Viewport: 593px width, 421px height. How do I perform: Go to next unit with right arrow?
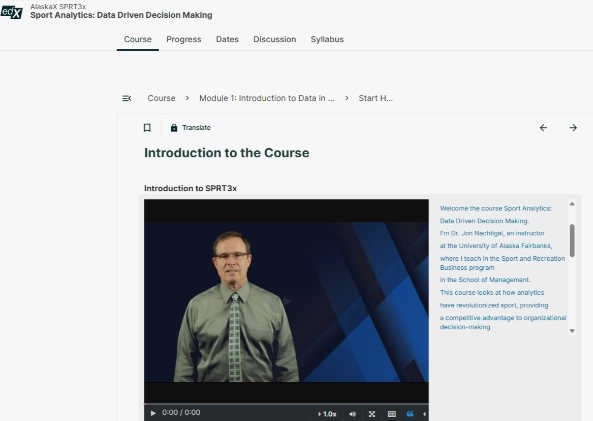click(573, 128)
